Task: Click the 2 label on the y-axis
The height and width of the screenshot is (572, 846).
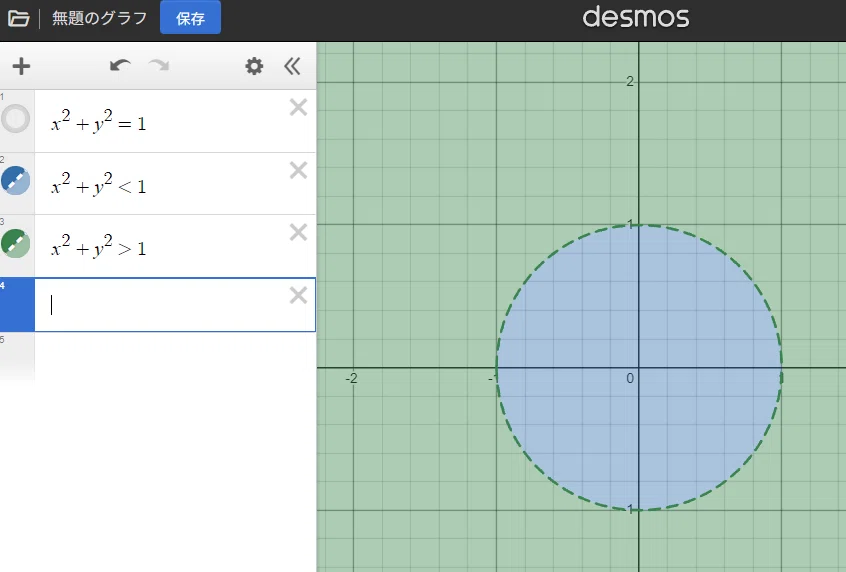Action: tap(630, 81)
